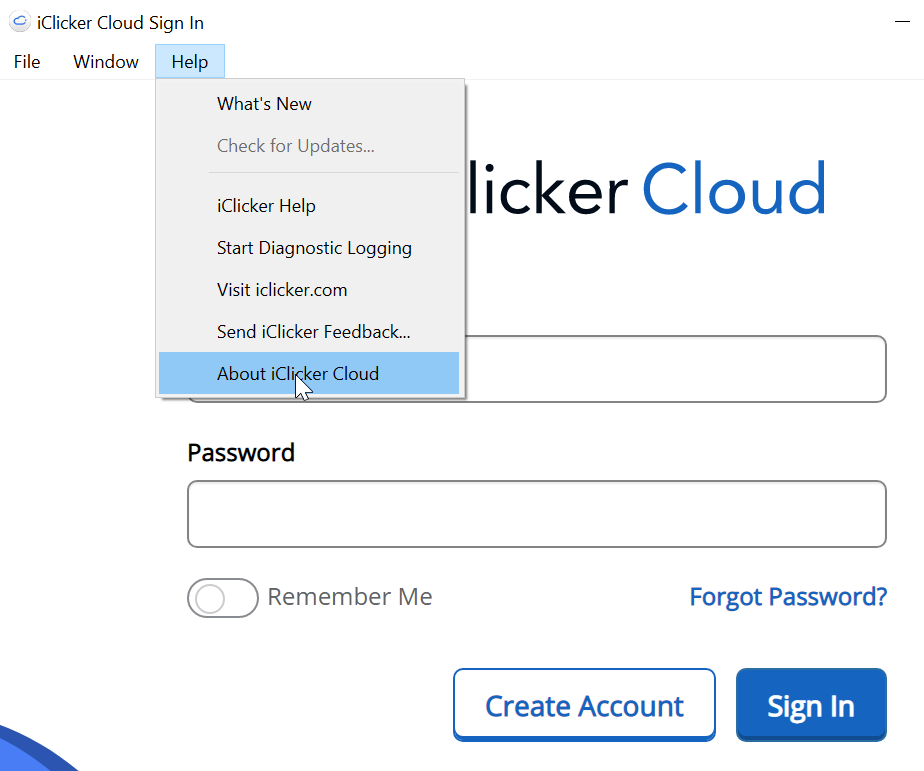Image resolution: width=924 pixels, height=771 pixels.
Task: Open the Window menu
Action: [105, 61]
